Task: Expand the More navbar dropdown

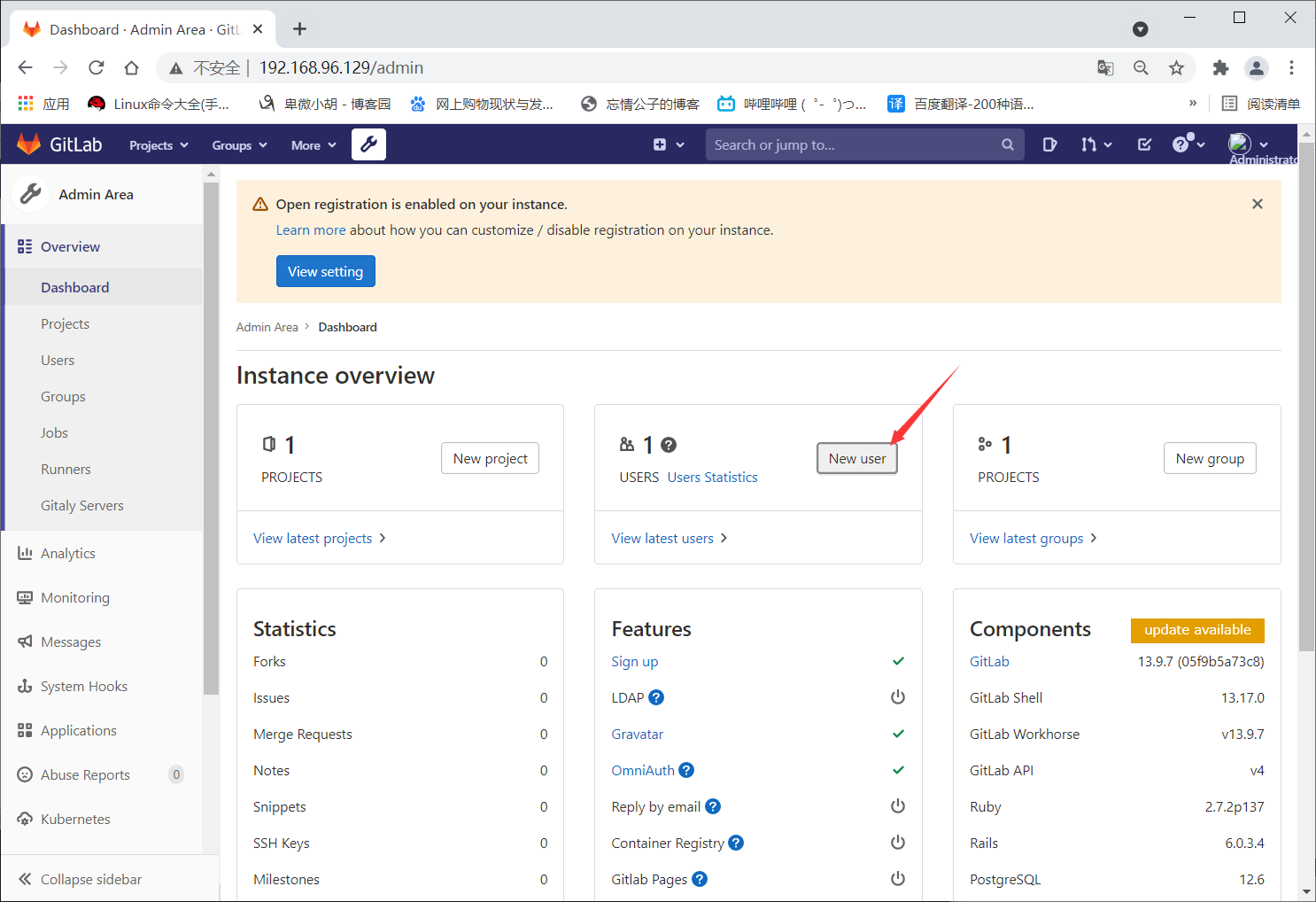Action: [314, 145]
